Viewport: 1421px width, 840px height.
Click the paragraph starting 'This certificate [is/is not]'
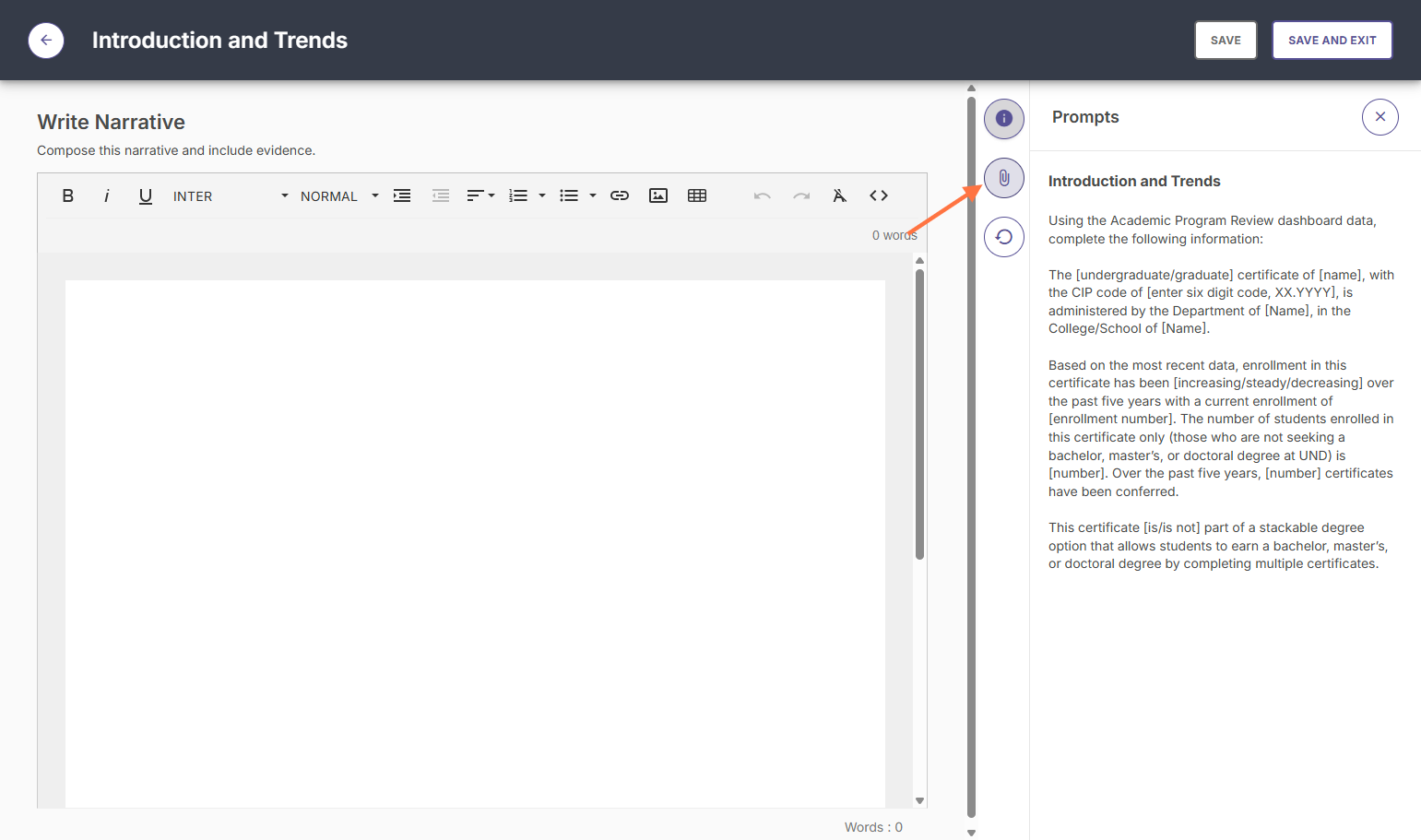[x=1217, y=546]
